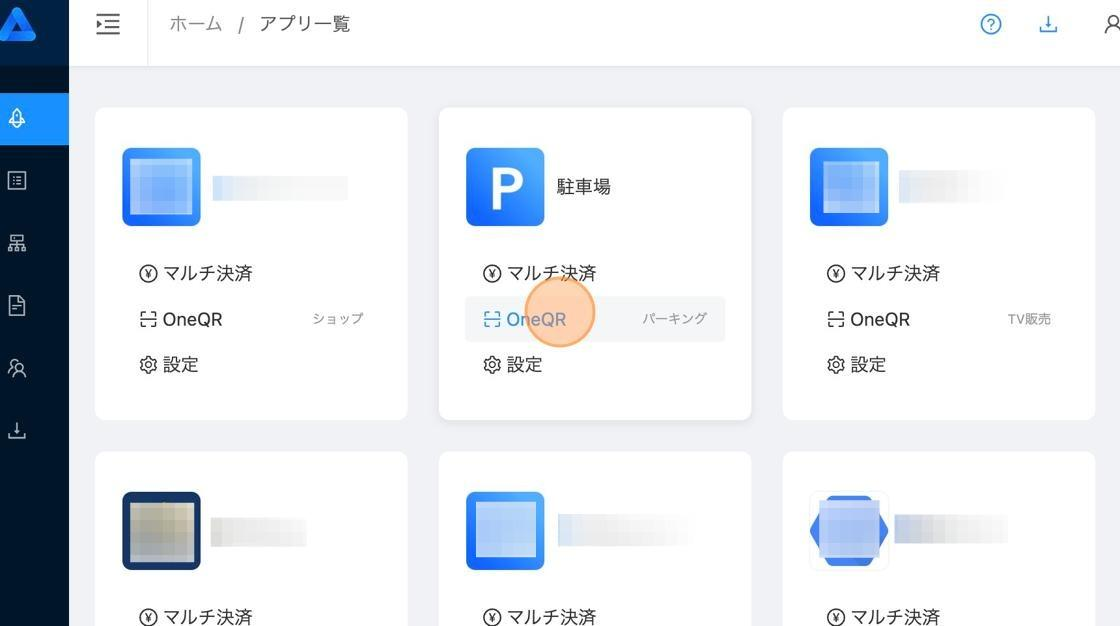Open the users sidebar icon
The width and height of the screenshot is (1120, 626).
[x=17, y=369]
